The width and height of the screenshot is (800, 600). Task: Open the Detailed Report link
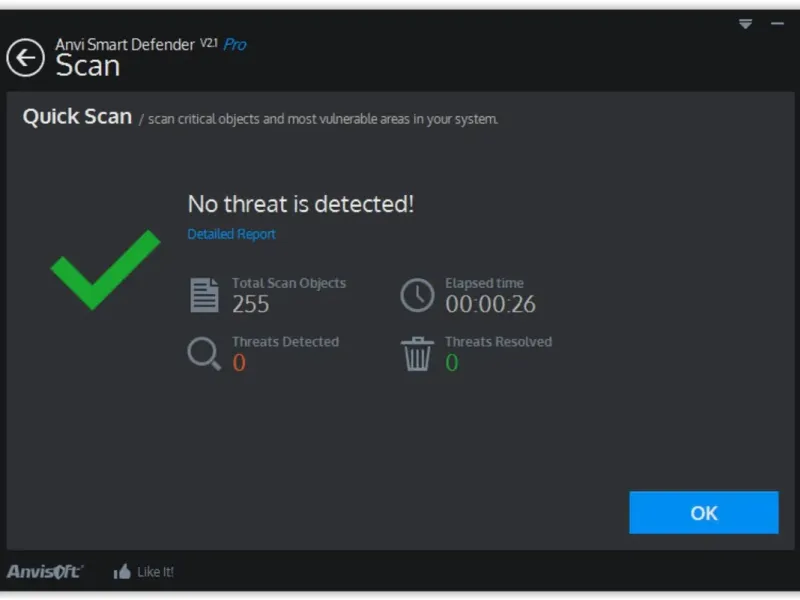tap(231, 234)
